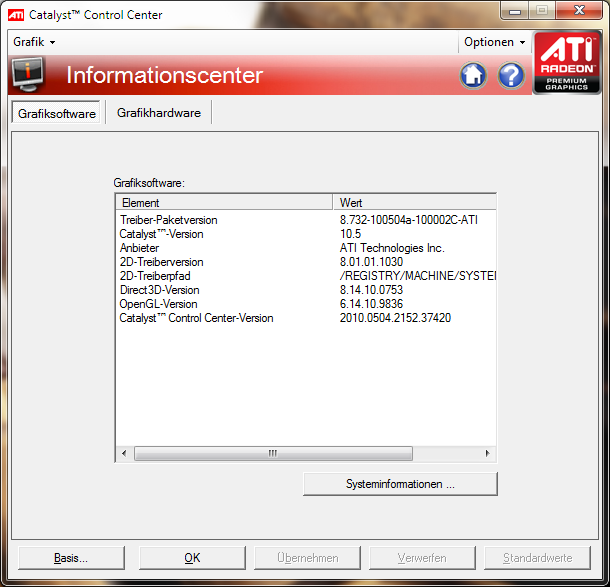Click the value 10.5
The image size is (610, 587).
(x=350, y=234)
